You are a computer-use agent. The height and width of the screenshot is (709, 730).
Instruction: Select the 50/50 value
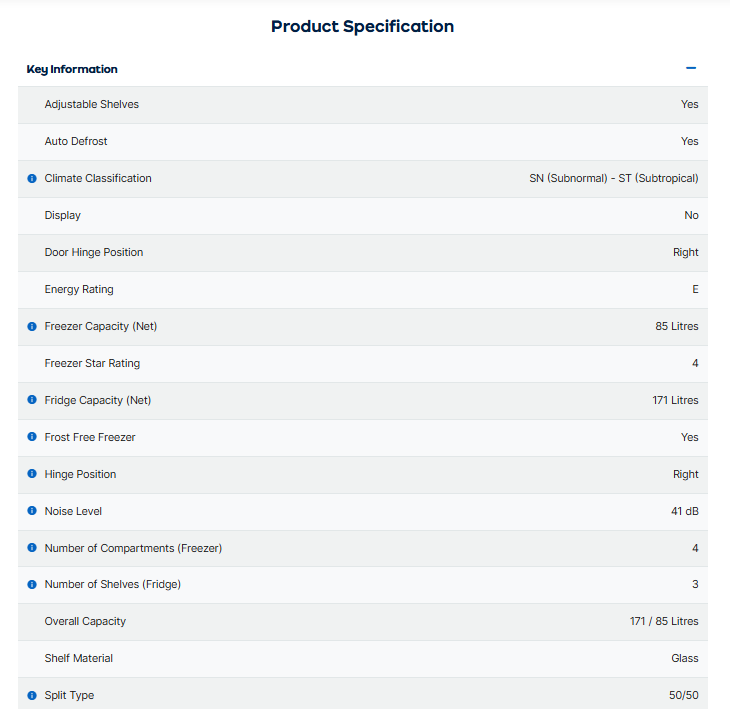point(684,695)
